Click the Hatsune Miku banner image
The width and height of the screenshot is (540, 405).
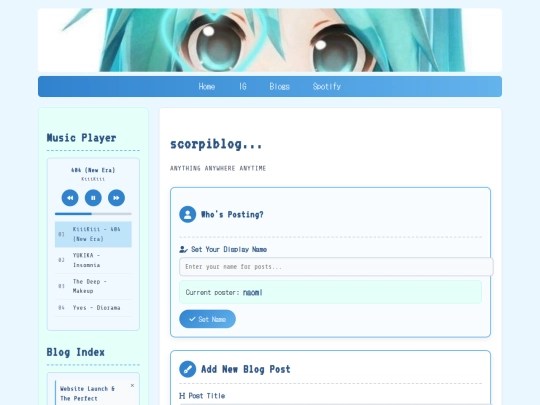pyautogui.click(x=270, y=40)
